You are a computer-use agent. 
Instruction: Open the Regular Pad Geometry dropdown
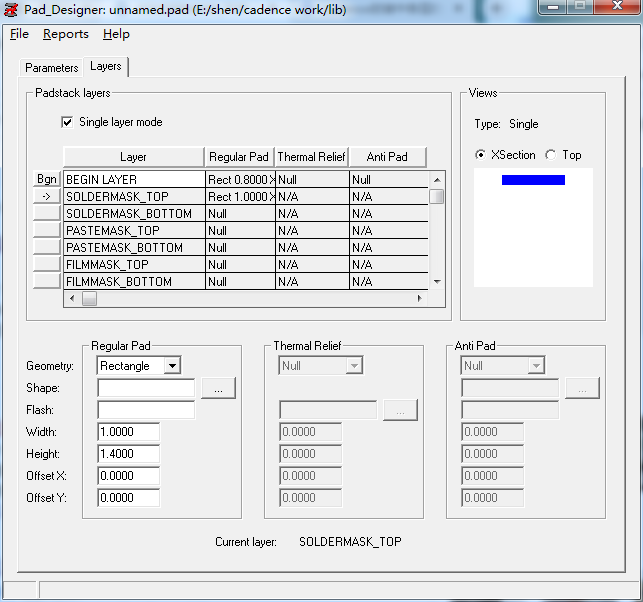click(x=172, y=366)
